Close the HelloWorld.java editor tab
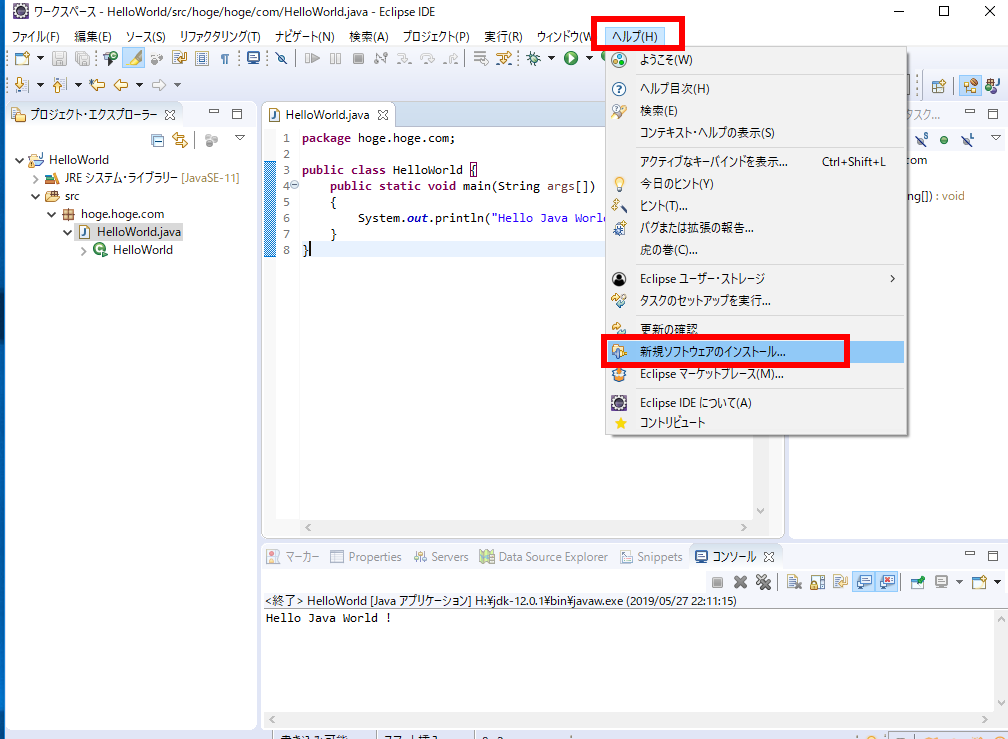This screenshot has height=739, width=1008. tap(383, 115)
